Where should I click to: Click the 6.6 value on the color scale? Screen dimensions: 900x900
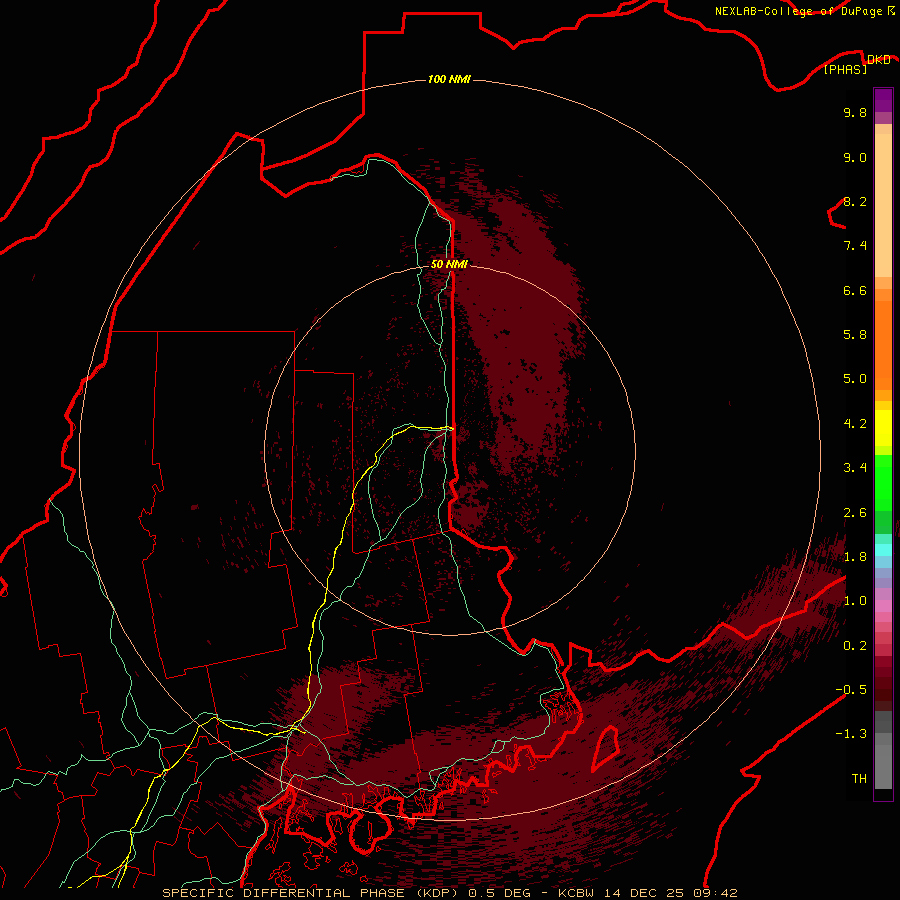coord(855,290)
